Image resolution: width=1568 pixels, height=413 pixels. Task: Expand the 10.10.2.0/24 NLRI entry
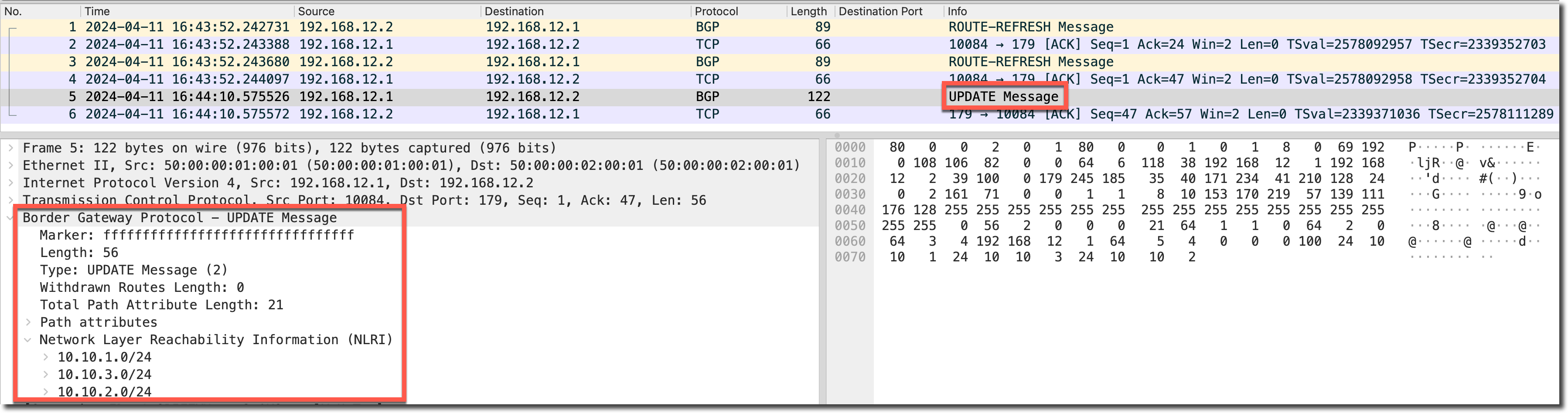46,392
